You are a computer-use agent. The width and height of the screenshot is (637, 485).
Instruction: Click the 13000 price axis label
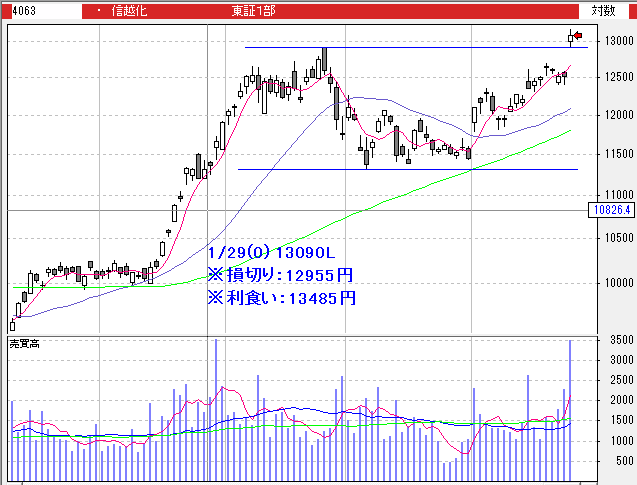coord(614,41)
